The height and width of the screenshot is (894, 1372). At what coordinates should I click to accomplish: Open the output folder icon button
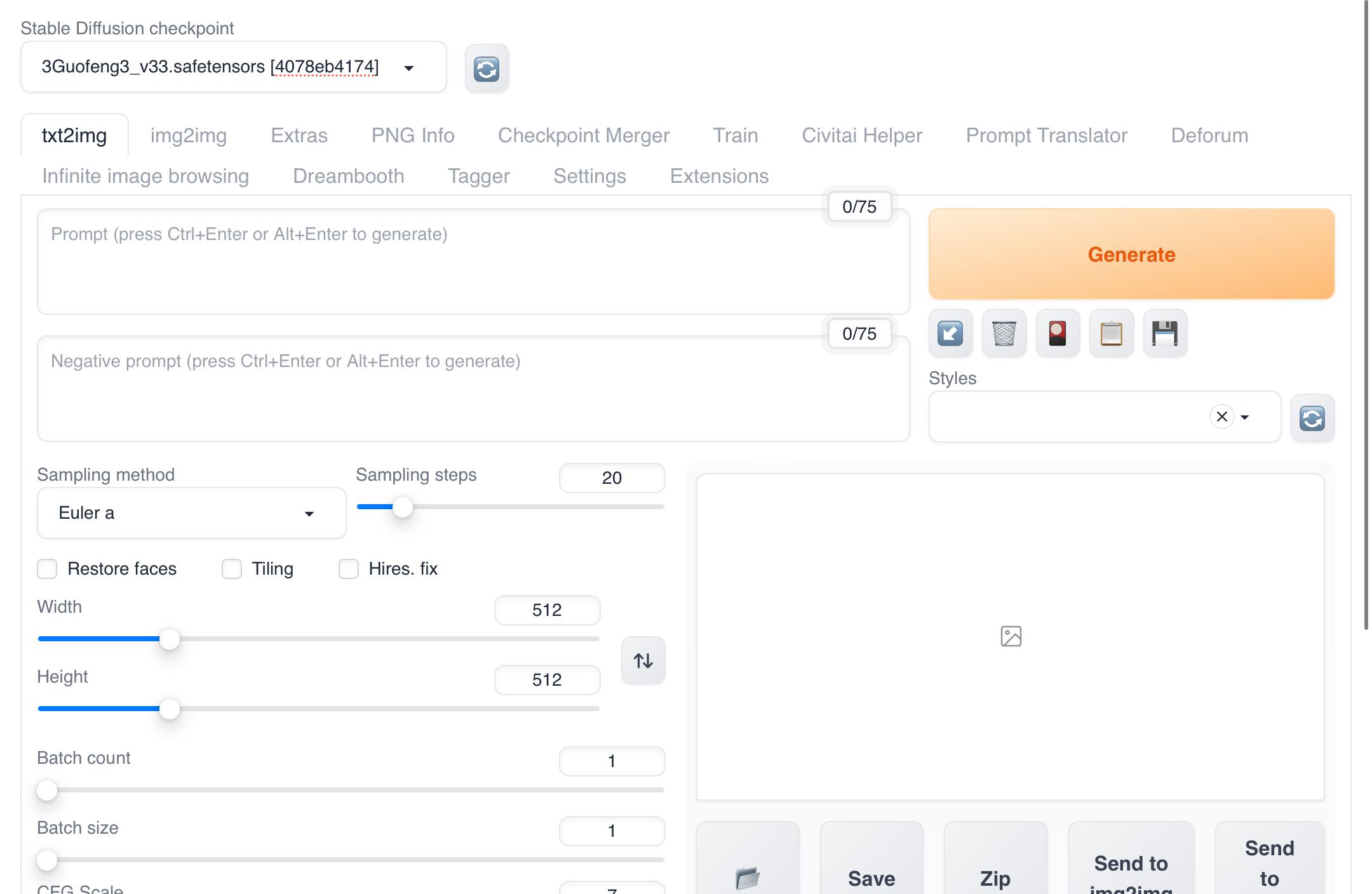click(748, 877)
